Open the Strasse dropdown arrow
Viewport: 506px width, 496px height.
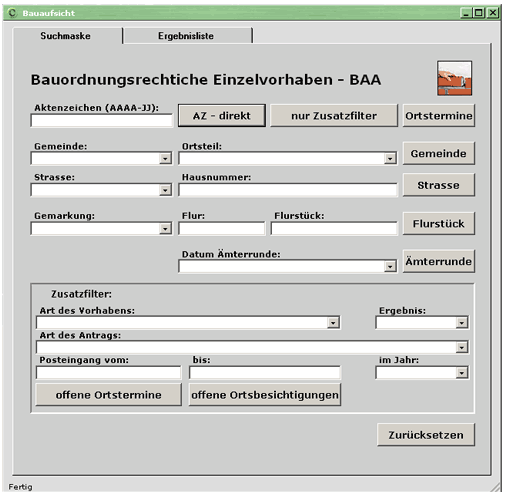point(165,190)
